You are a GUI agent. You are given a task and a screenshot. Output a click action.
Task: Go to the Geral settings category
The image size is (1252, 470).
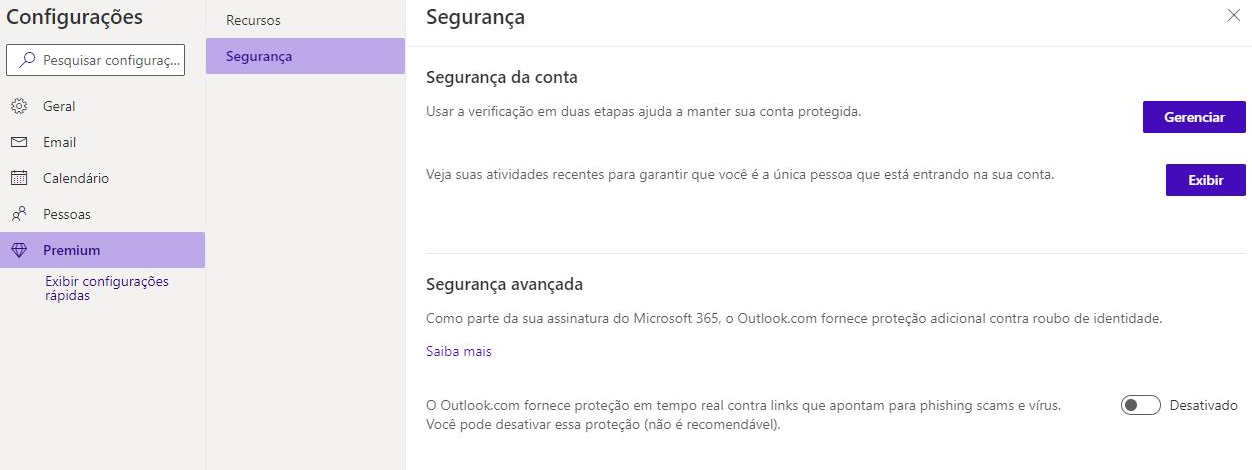102,106
